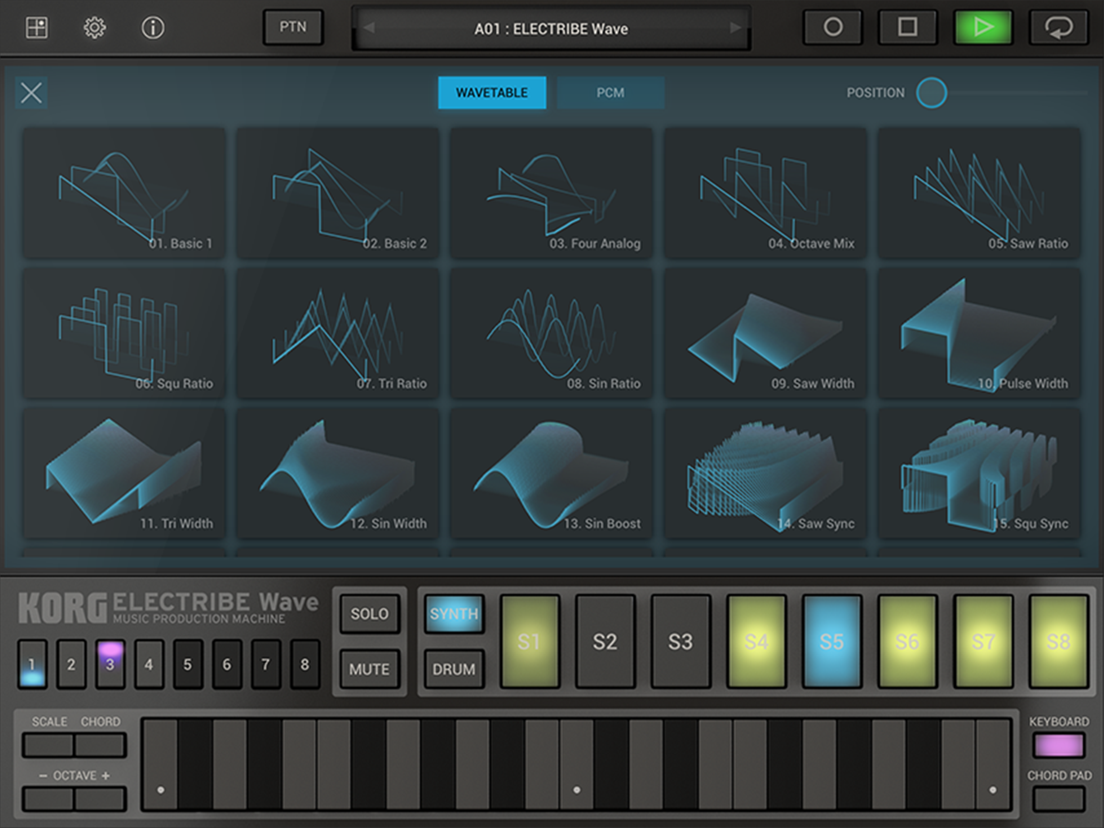Switch to DRUM parts
Screen dimensions: 1104x828
tap(454, 669)
